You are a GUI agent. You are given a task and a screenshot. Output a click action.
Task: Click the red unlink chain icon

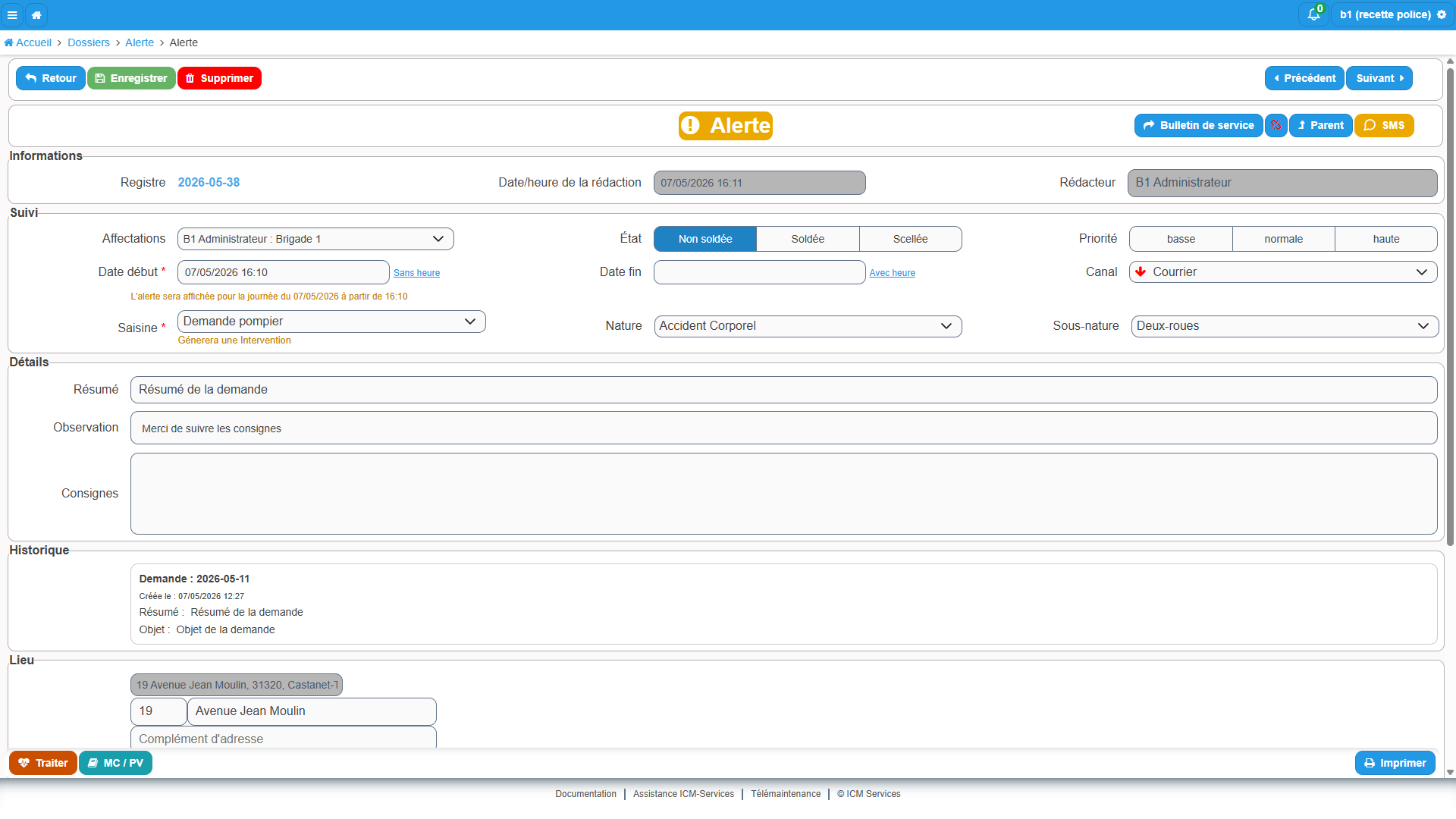tap(1276, 125)
